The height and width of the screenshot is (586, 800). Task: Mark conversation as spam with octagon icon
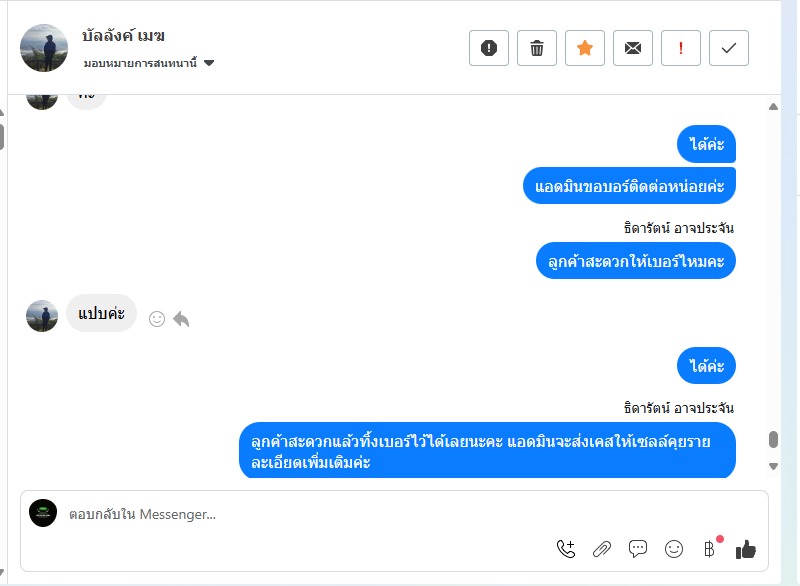point(489,48)
